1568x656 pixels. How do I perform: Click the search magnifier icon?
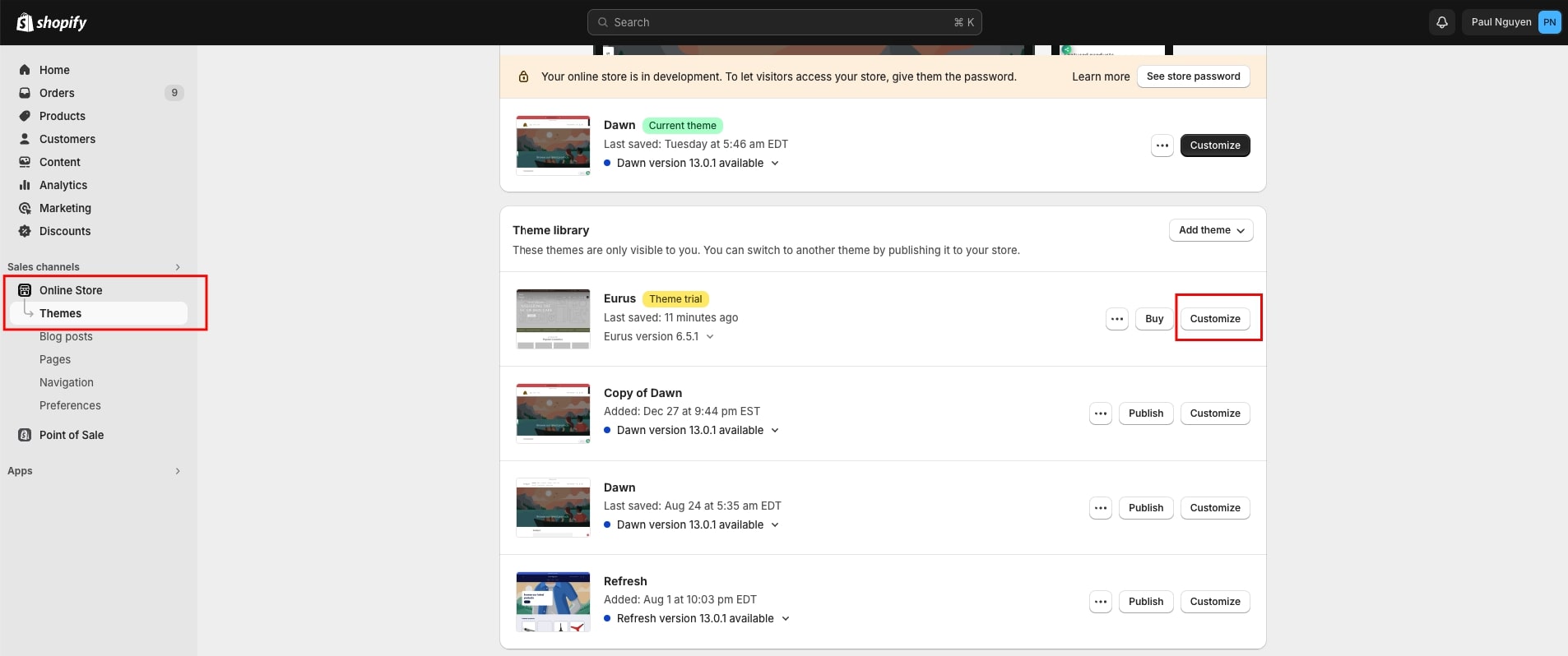tap(603, 22)
